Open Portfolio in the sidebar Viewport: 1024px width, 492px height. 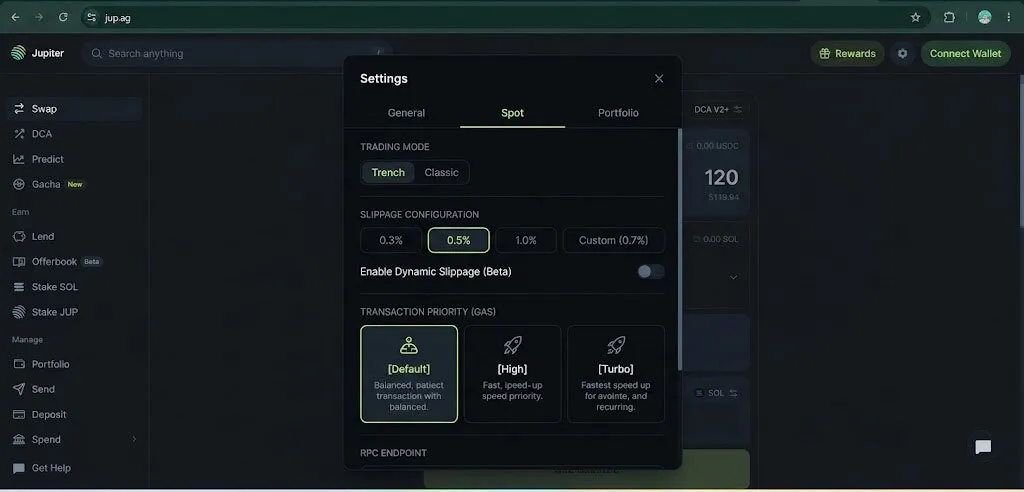pyautogui.click(x=74, y=364)
